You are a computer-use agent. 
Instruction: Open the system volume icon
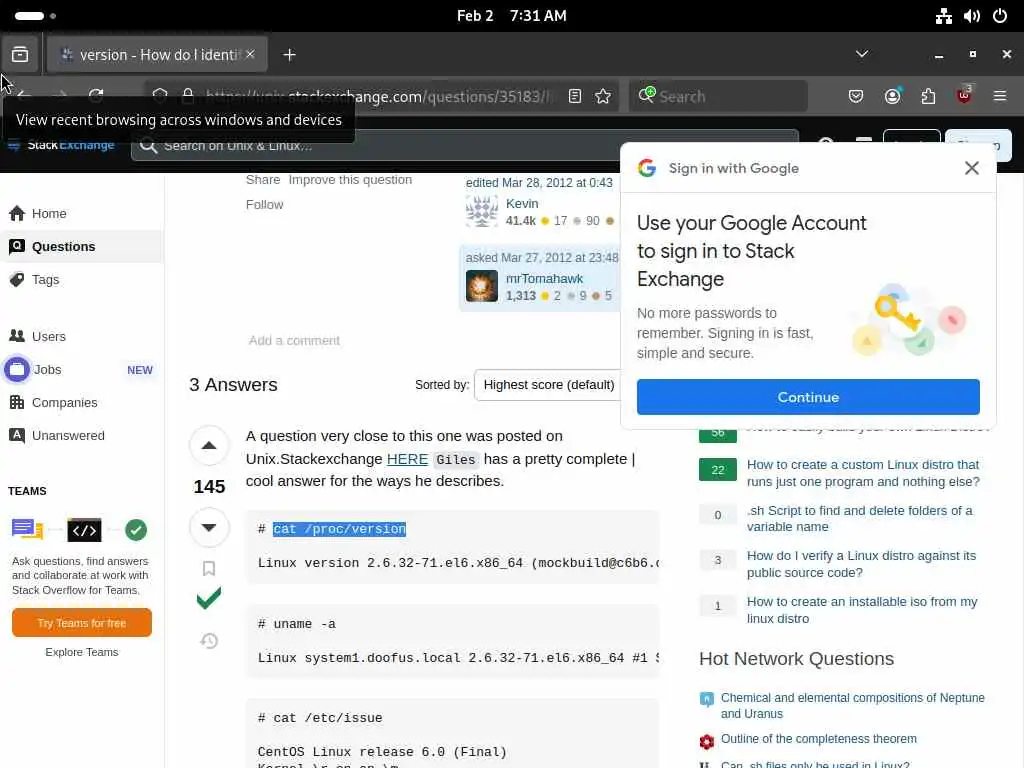click(972, 16)
